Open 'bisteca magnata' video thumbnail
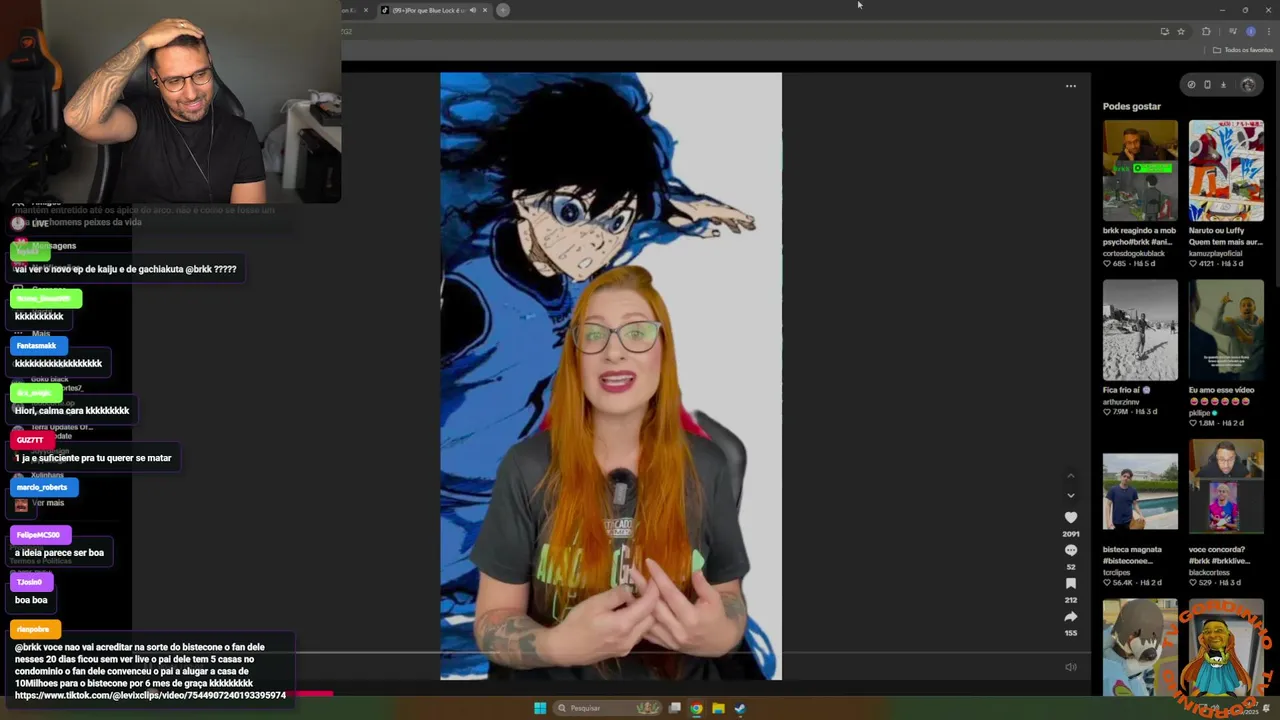This screenshot has height=720, width=1280. coord(1140,490)
